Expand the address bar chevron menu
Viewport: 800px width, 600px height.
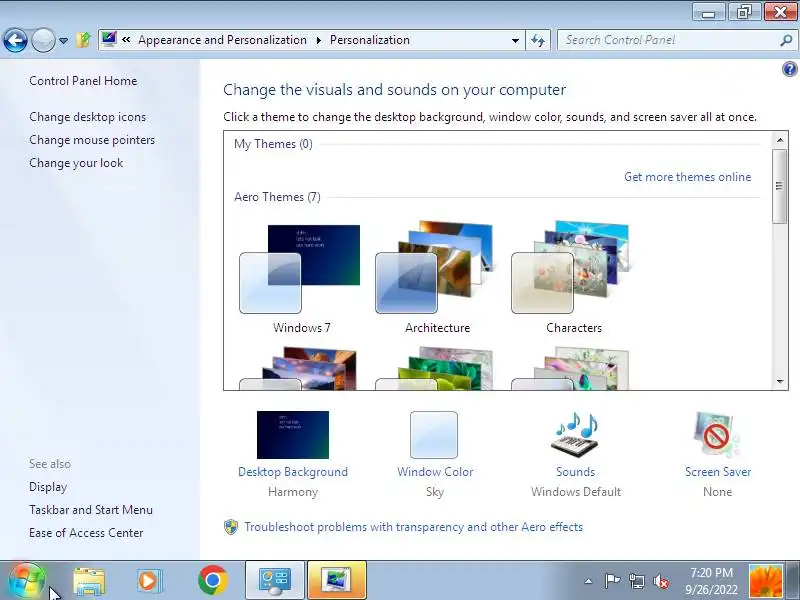(127, 40)
